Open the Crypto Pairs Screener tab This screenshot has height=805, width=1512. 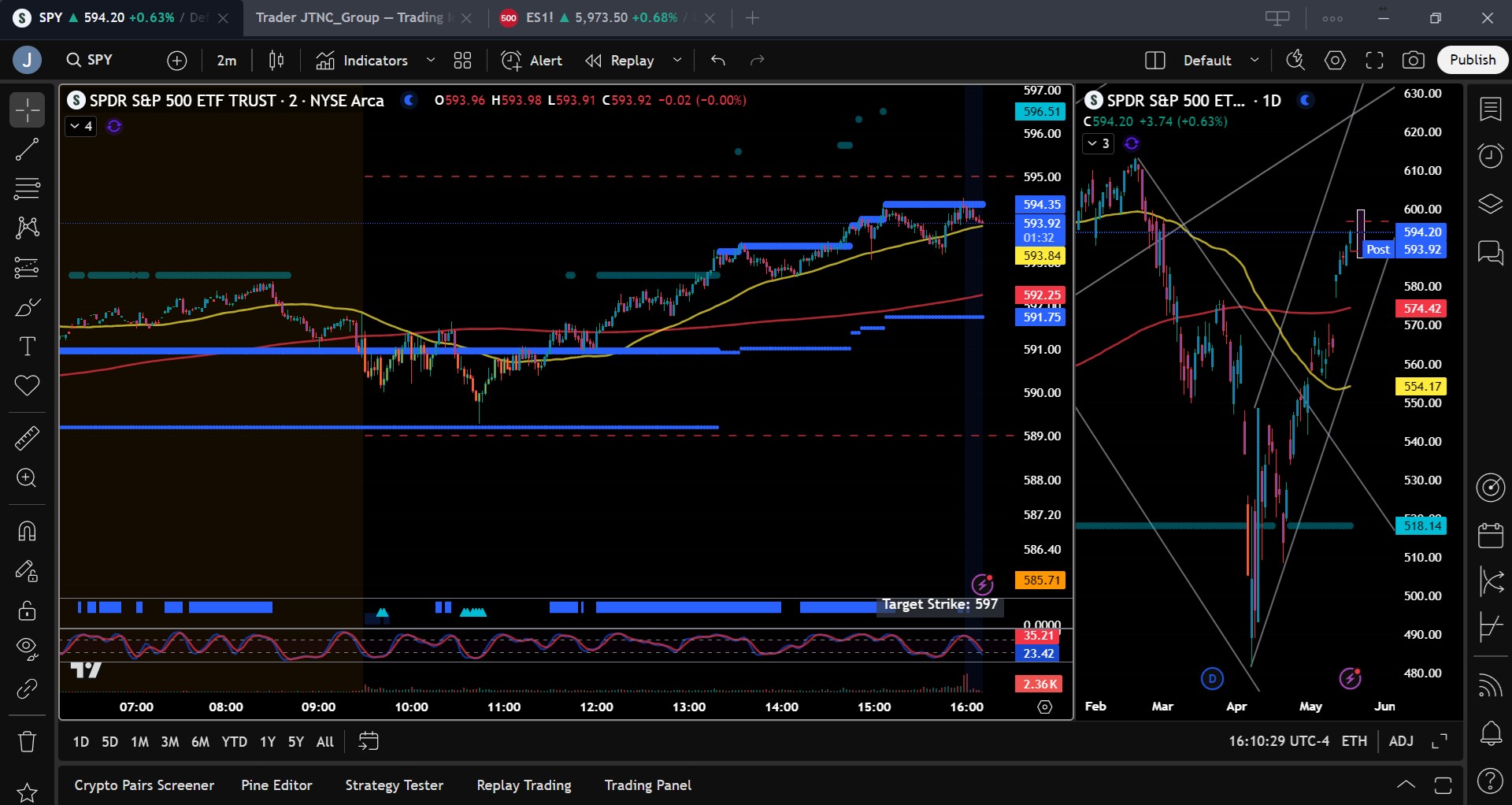click(x=144, y=785)
